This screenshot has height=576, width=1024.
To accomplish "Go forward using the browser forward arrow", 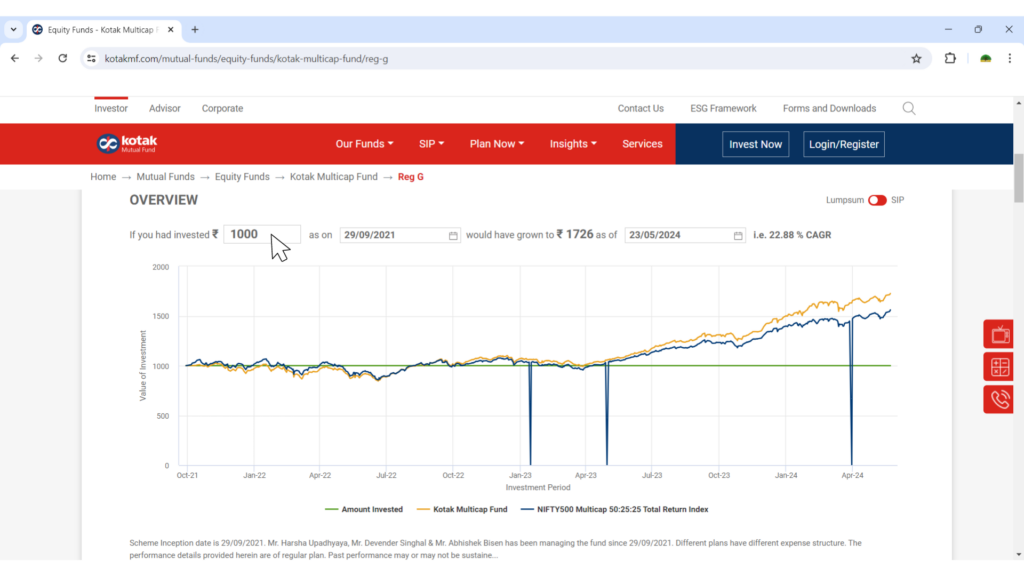I will coord(39,58).
